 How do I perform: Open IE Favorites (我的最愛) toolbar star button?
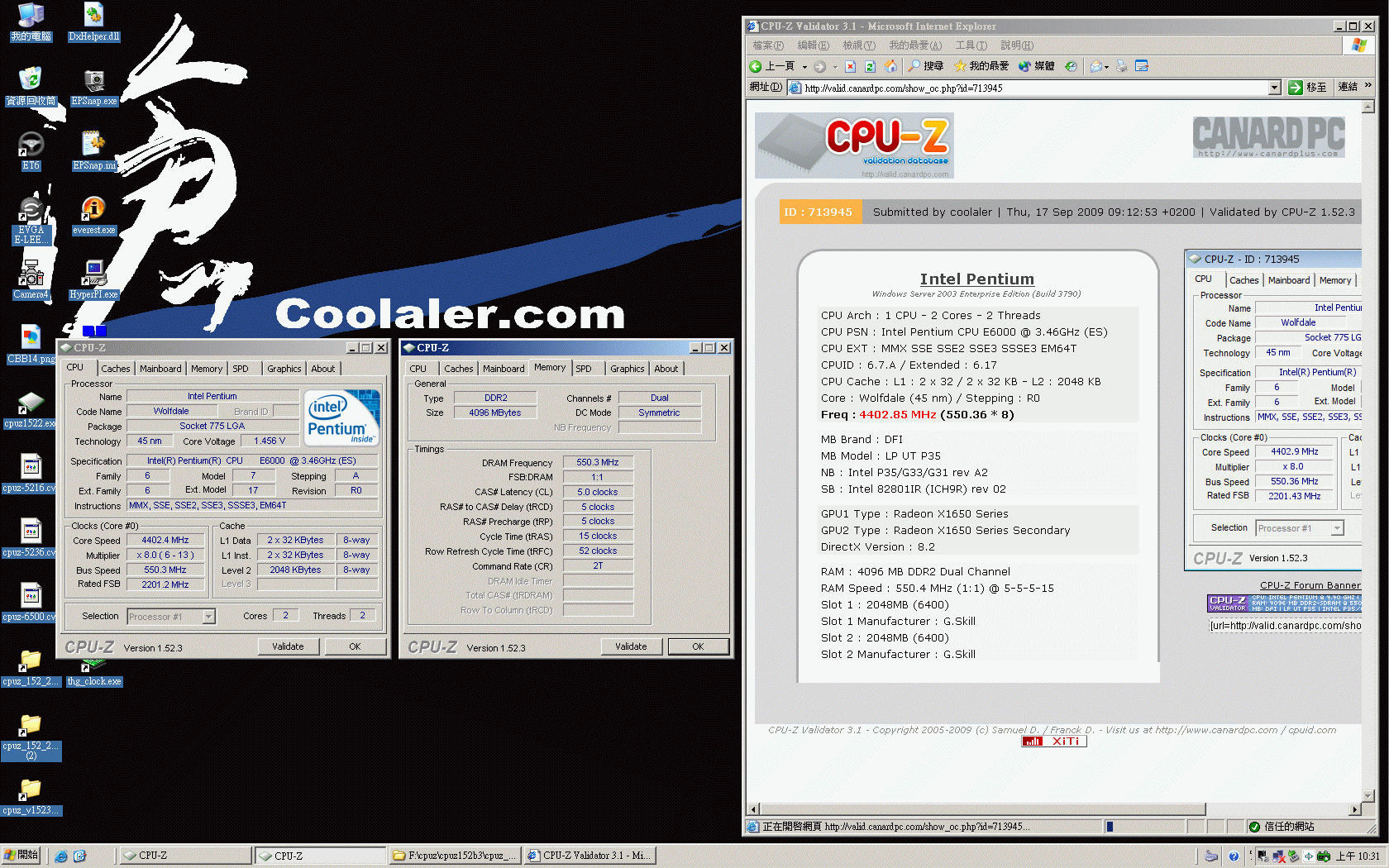coord(981,66)
